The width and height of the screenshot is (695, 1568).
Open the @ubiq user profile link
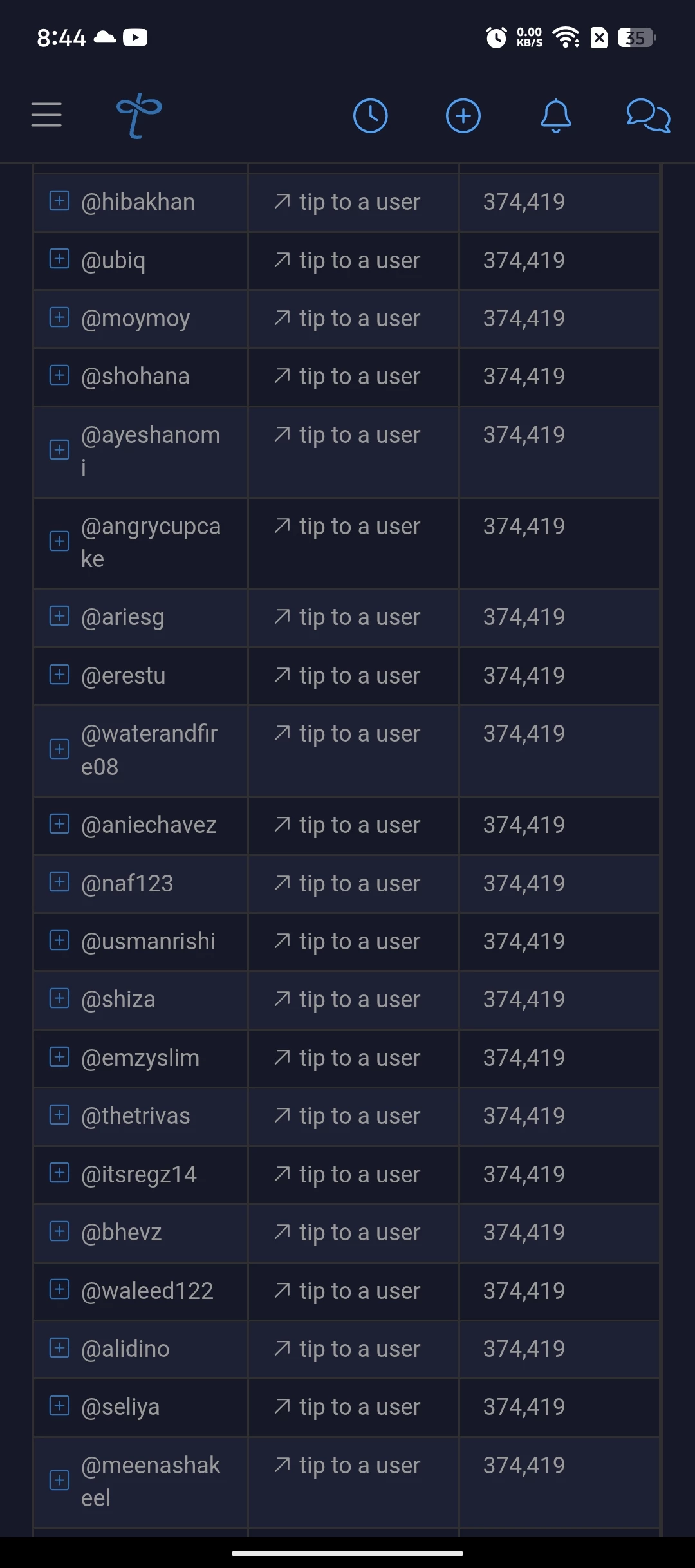click(113, 261)
